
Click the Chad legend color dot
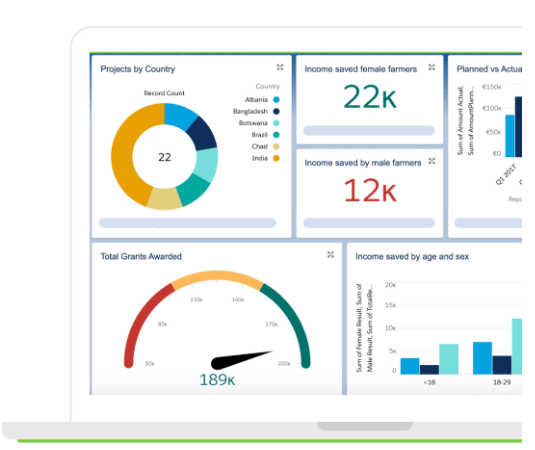pos(276,146)
